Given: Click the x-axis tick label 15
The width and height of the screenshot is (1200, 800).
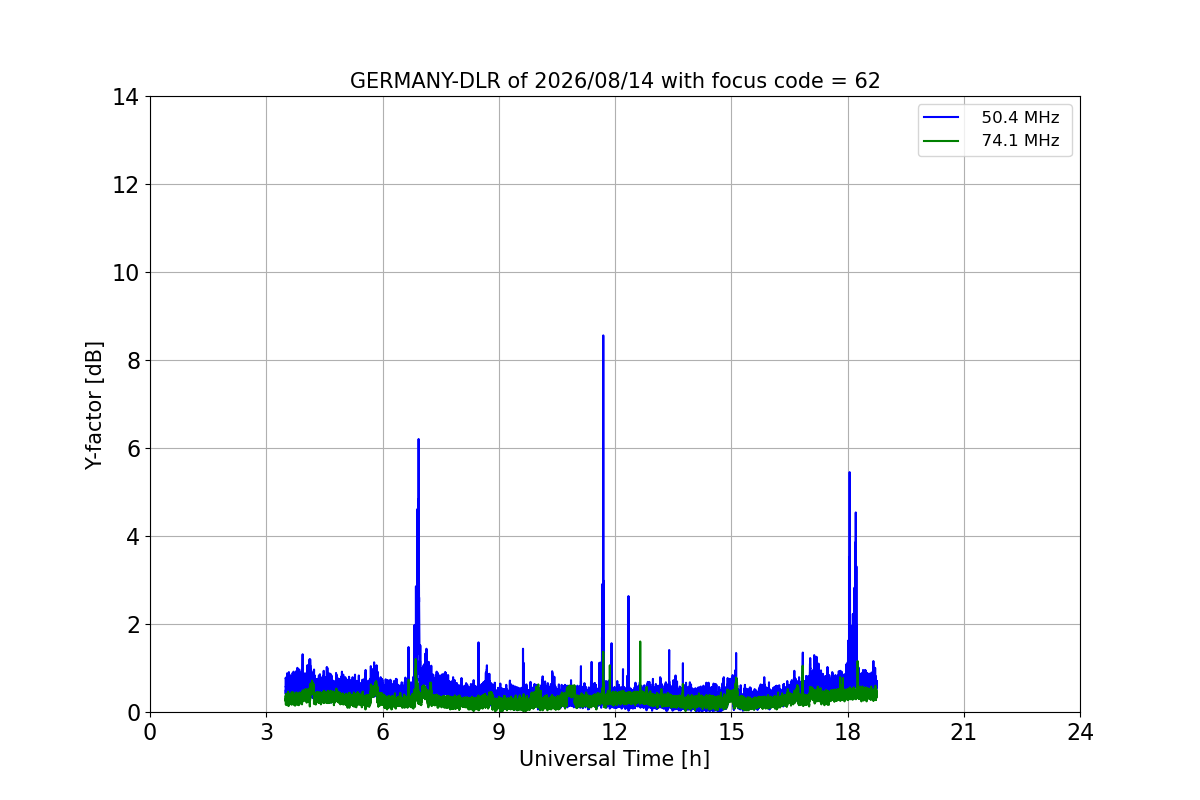Looking at the screenshot, I should tap(731, 732).
